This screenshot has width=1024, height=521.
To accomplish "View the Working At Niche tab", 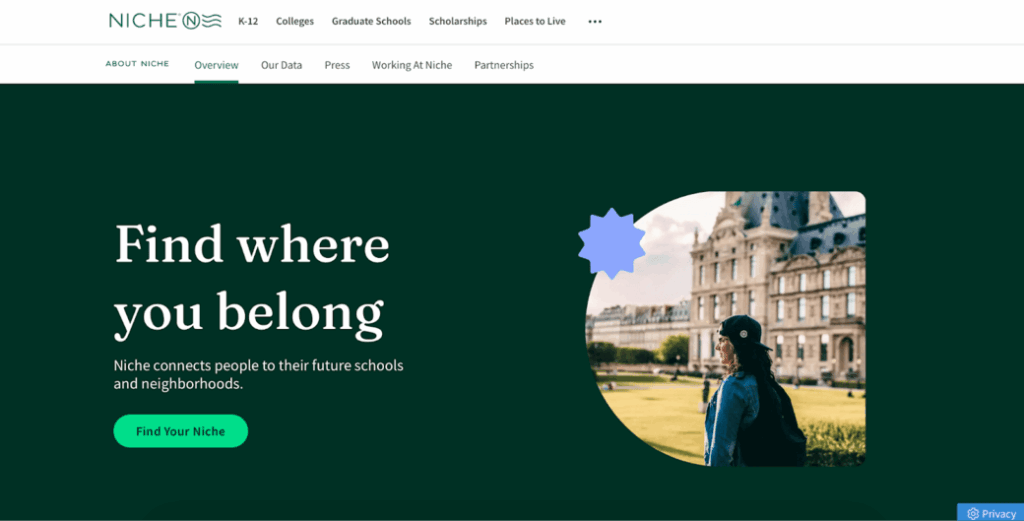I will [x=412, y=65].
